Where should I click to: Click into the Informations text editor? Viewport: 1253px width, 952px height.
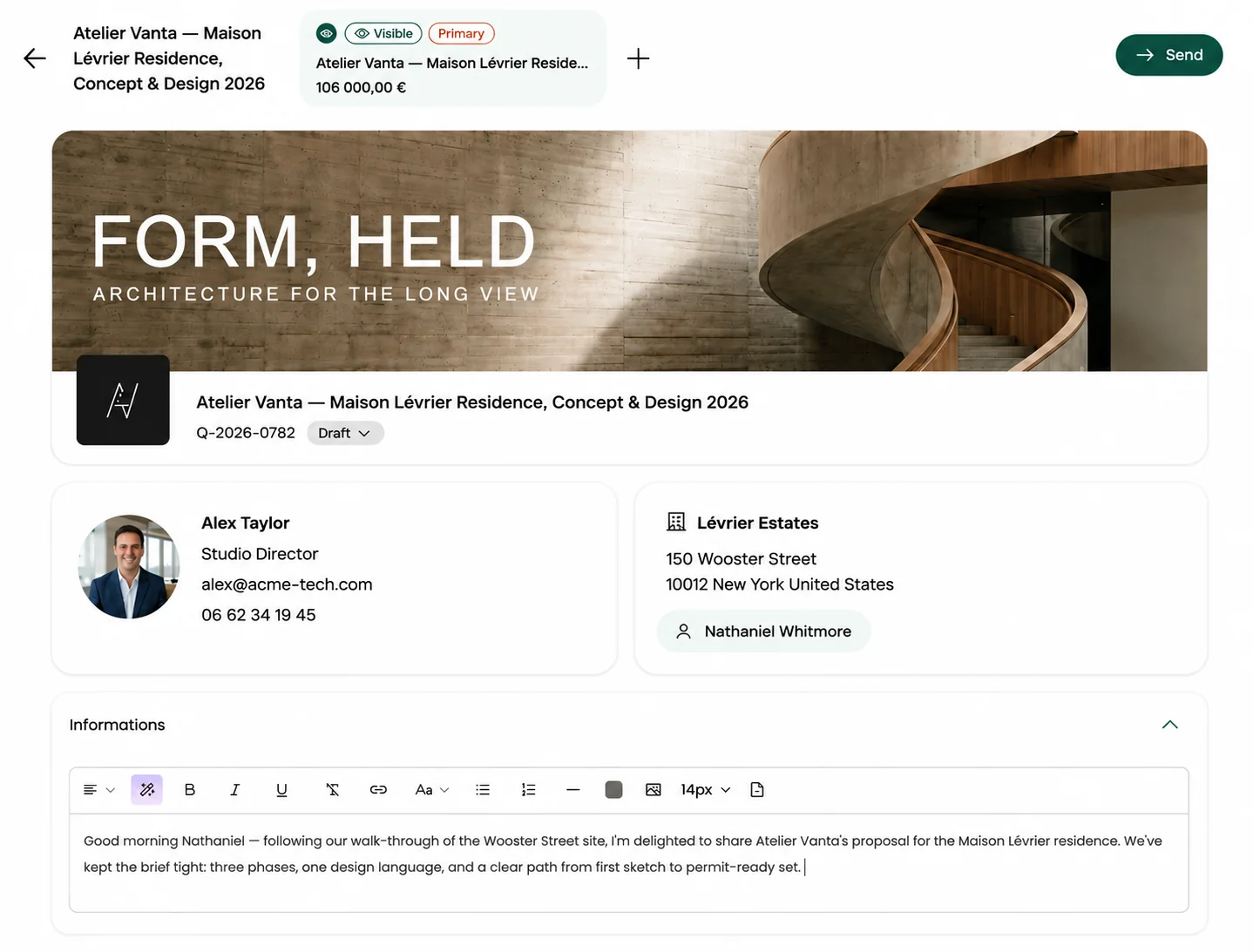(x=629, y=863)
